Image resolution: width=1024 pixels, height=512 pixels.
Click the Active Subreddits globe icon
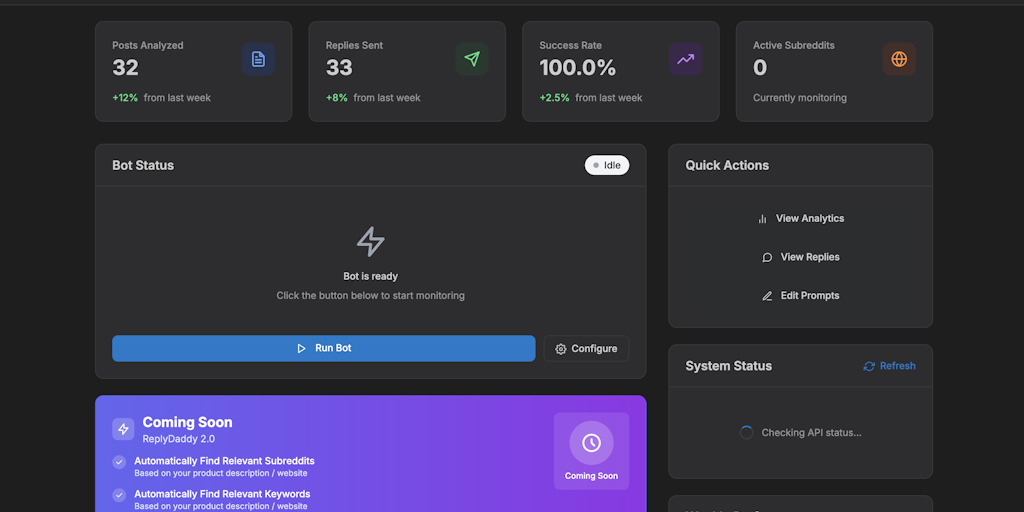tap(899, 59)
